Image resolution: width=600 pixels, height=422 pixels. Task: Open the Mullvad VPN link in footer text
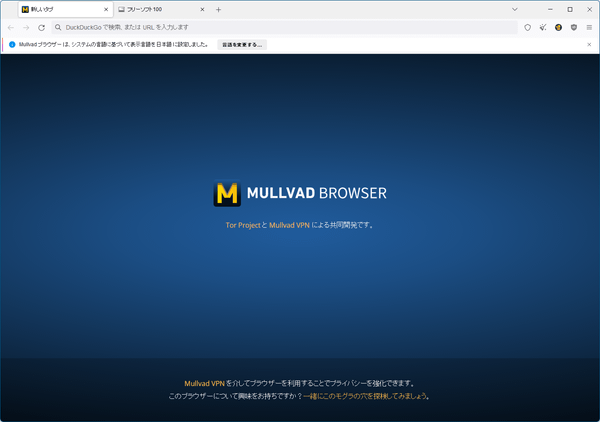[x=204, y=383]
